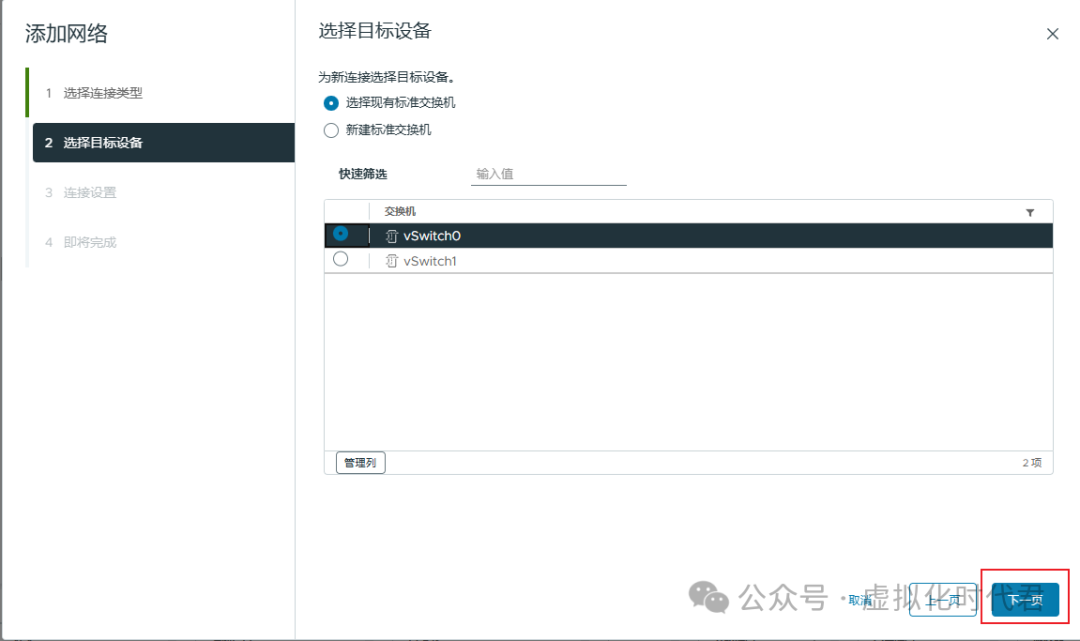Click the 下一页 button

(1025, 600)
